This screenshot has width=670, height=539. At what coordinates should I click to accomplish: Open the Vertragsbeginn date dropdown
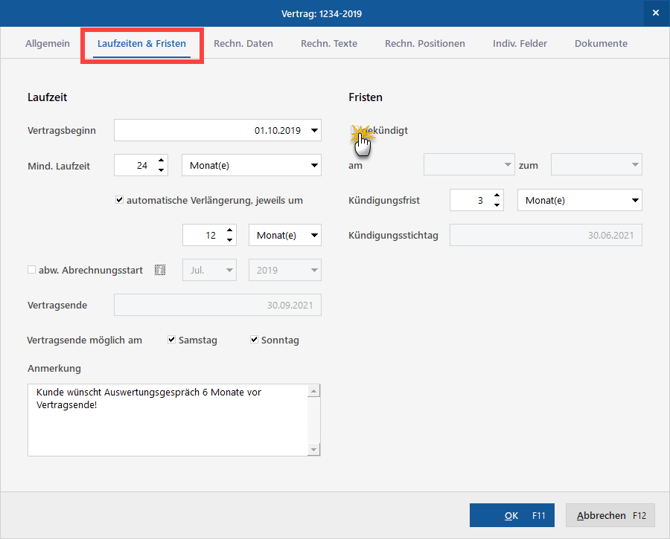314,131
